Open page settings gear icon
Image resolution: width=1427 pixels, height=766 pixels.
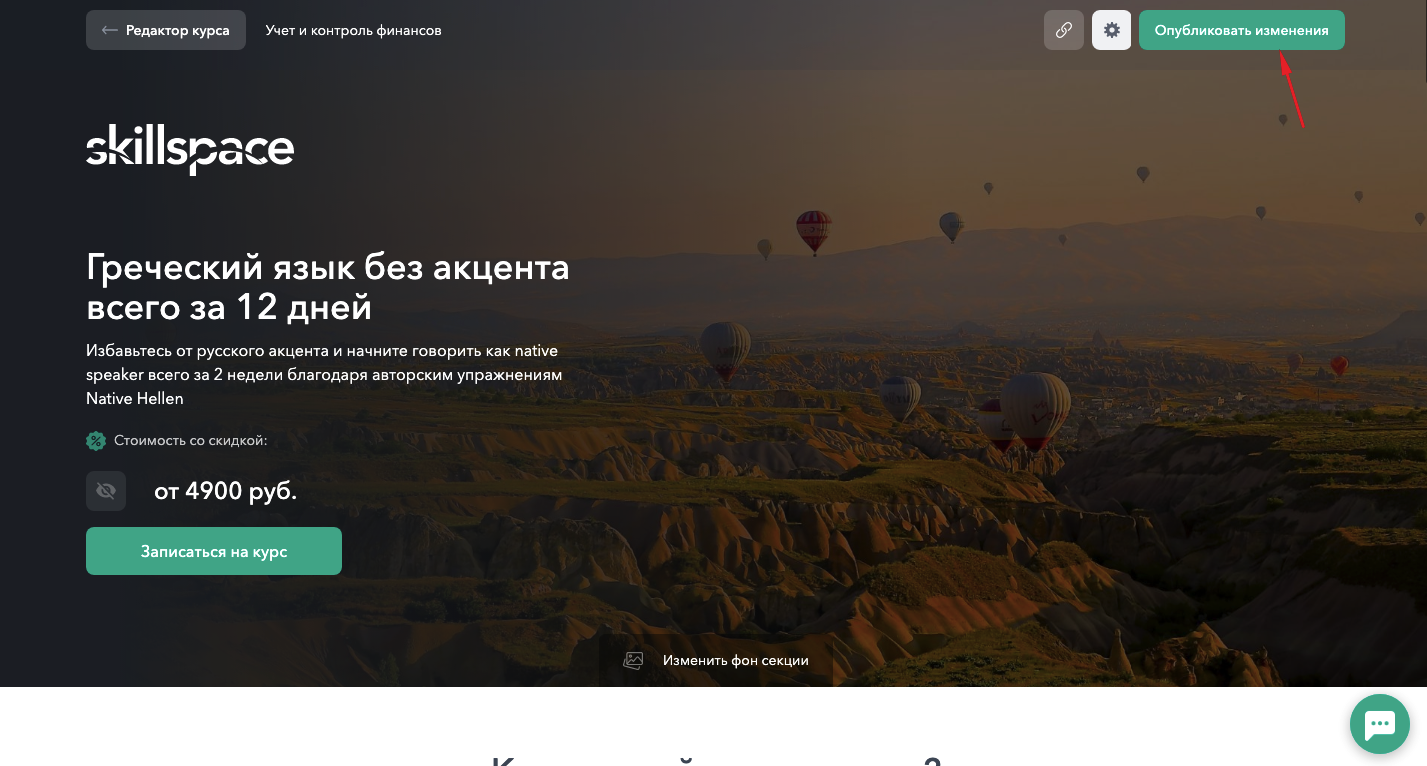[x=1111, y=30]
